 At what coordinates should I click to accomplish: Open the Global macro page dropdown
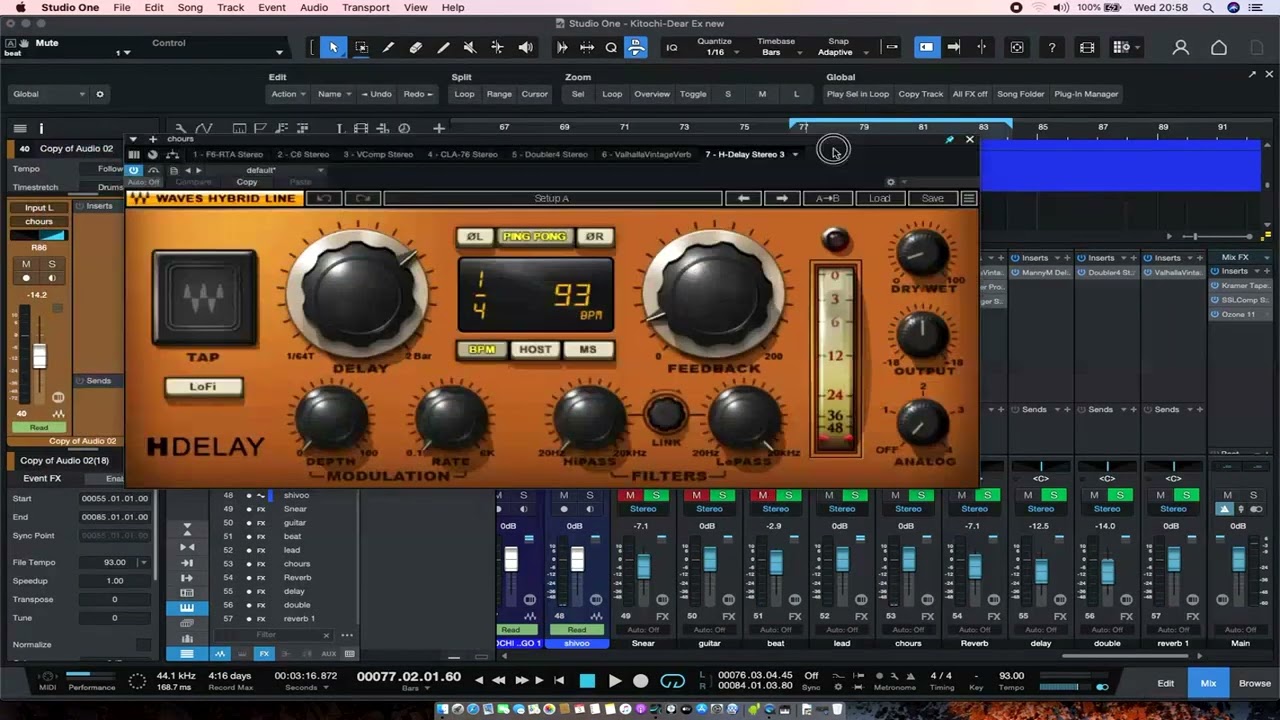pos(49,94)
